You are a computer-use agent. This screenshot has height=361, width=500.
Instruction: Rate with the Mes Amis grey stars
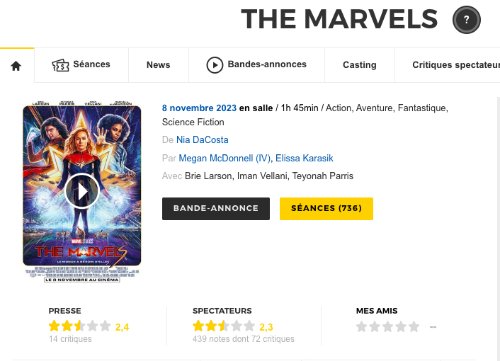pyautogui.click(x=387, y=327)
